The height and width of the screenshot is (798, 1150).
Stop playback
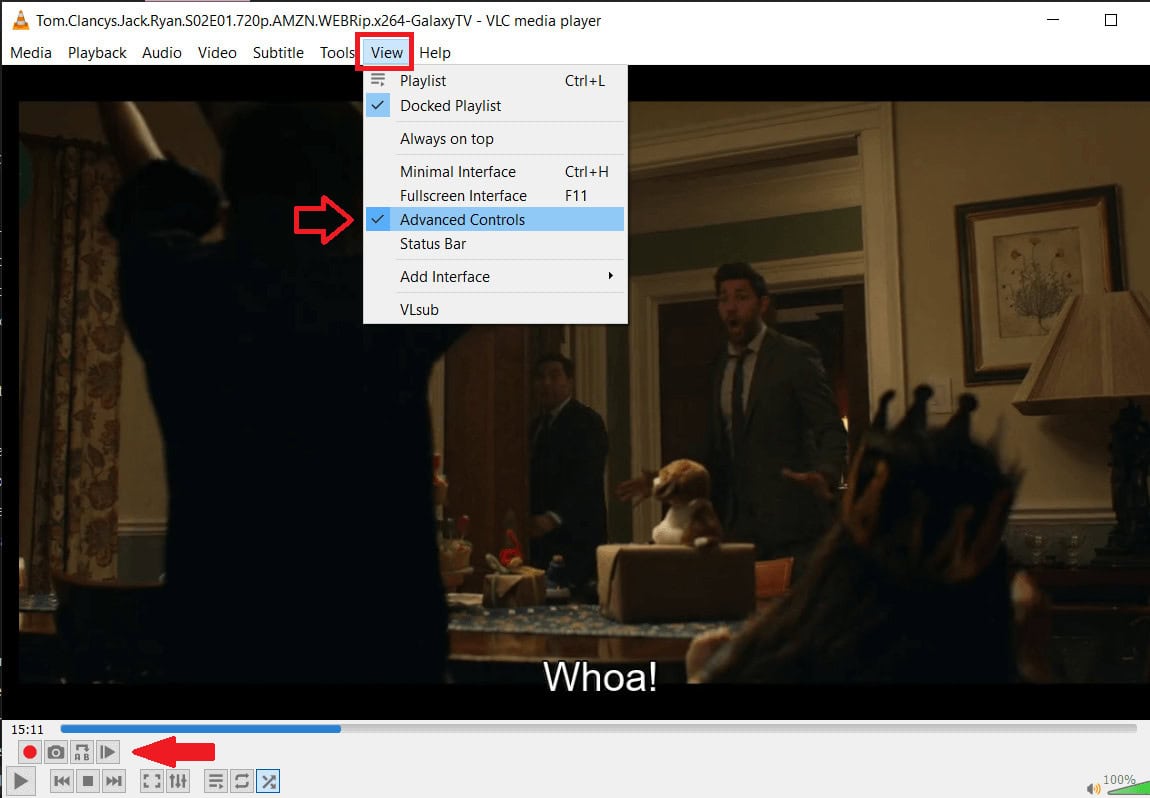click(x=87, y=781)
